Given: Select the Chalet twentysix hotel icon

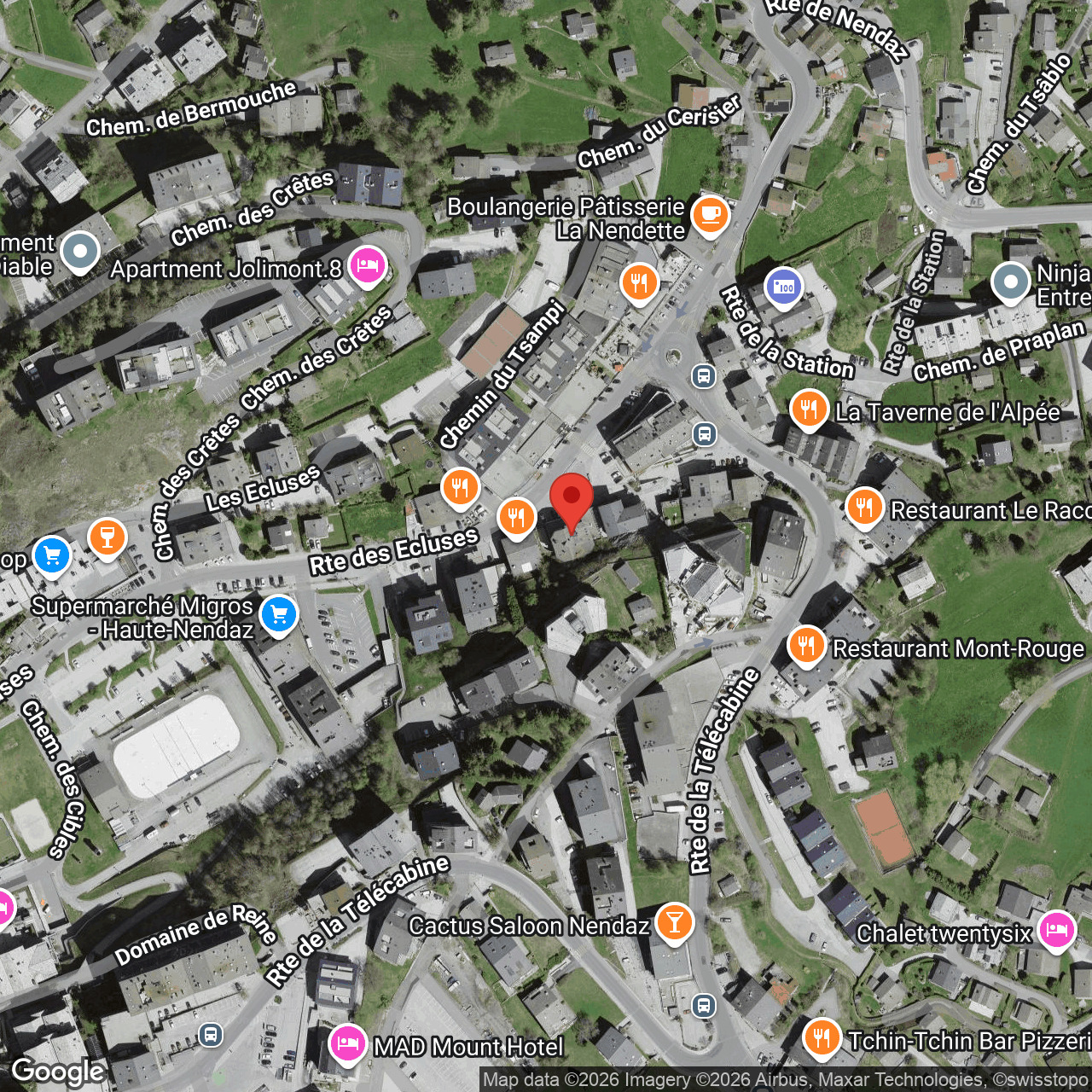Looking at the screenshot, I should 1057,930.
